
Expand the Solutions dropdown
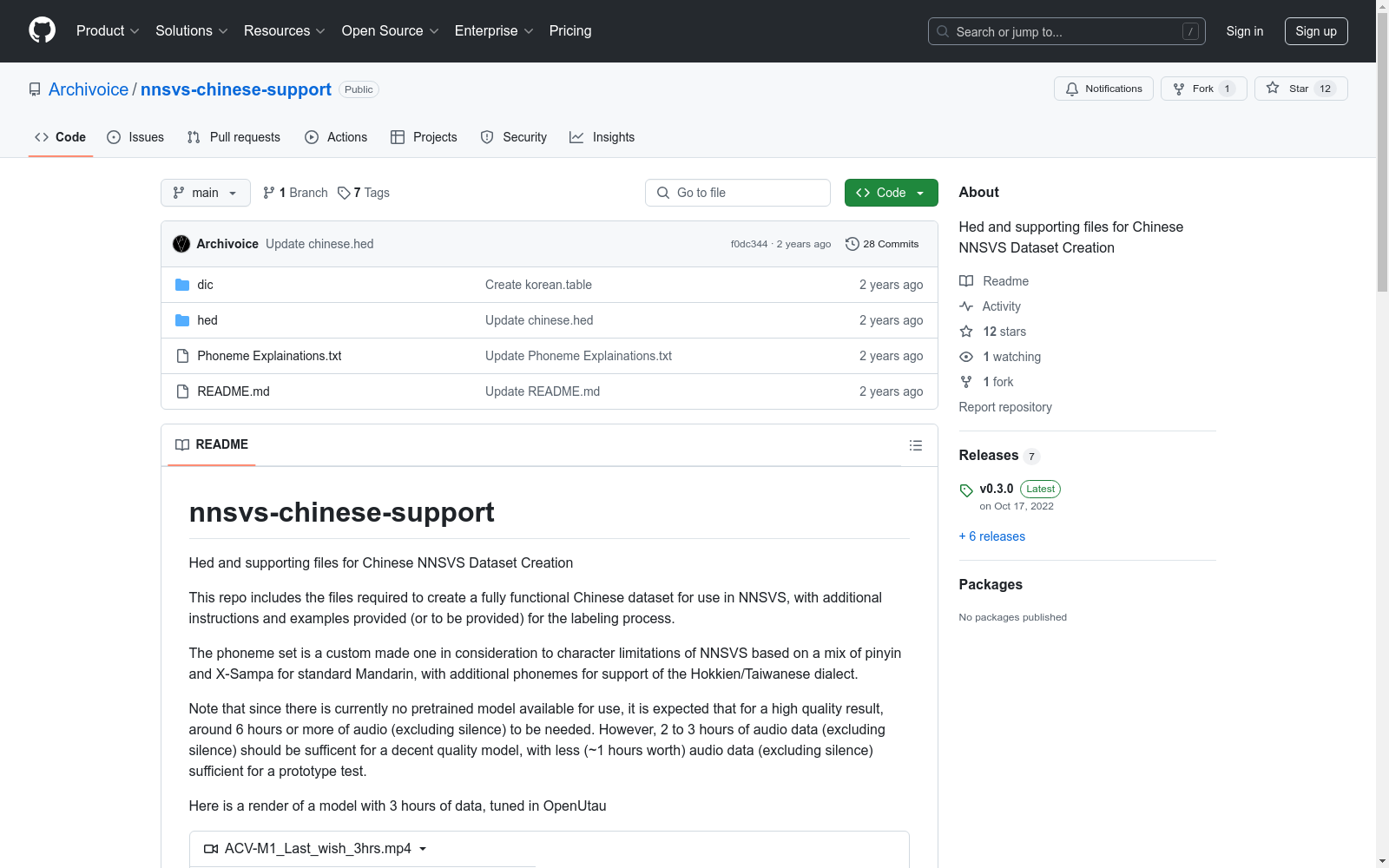[191, 31]
